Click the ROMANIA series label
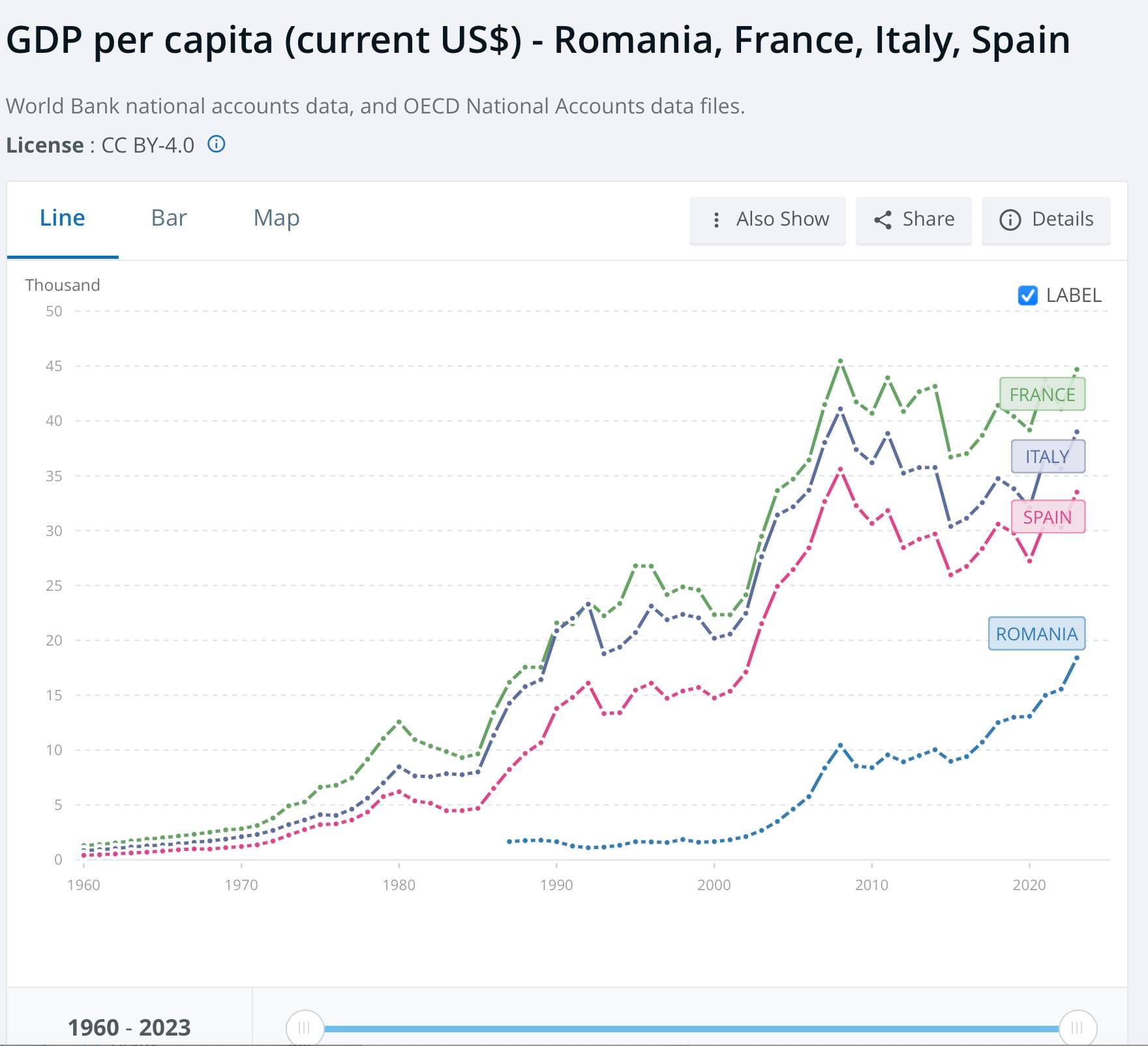 (x=1036, y=634)
